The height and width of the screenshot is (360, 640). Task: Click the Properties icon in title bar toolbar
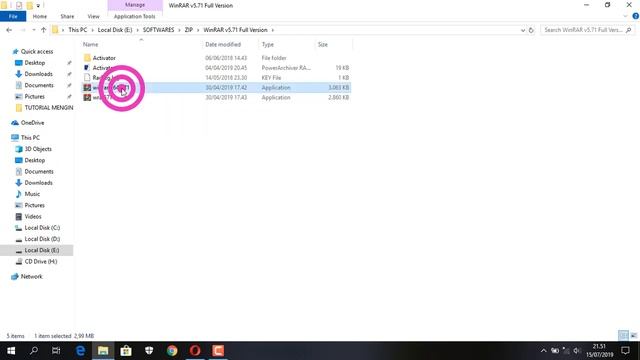[x=19, y=5]
